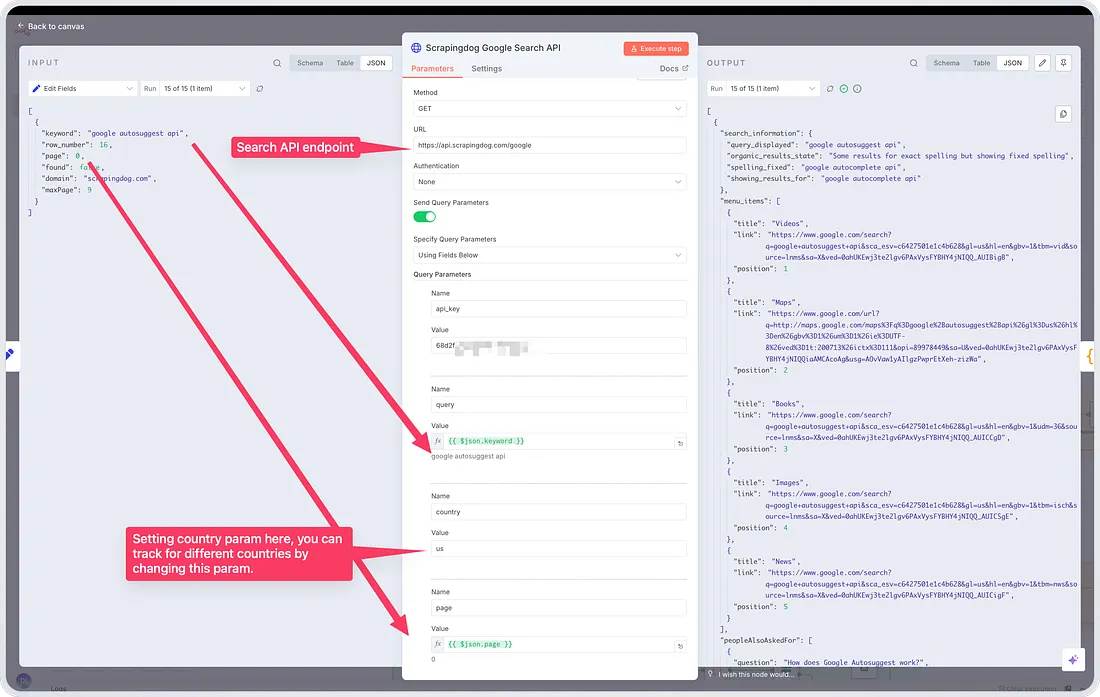Viewport: 1100px width, 697px height.
Task: Pin the output data with the pin icon
Action: pyautogui.click(x=1064, y=63)
